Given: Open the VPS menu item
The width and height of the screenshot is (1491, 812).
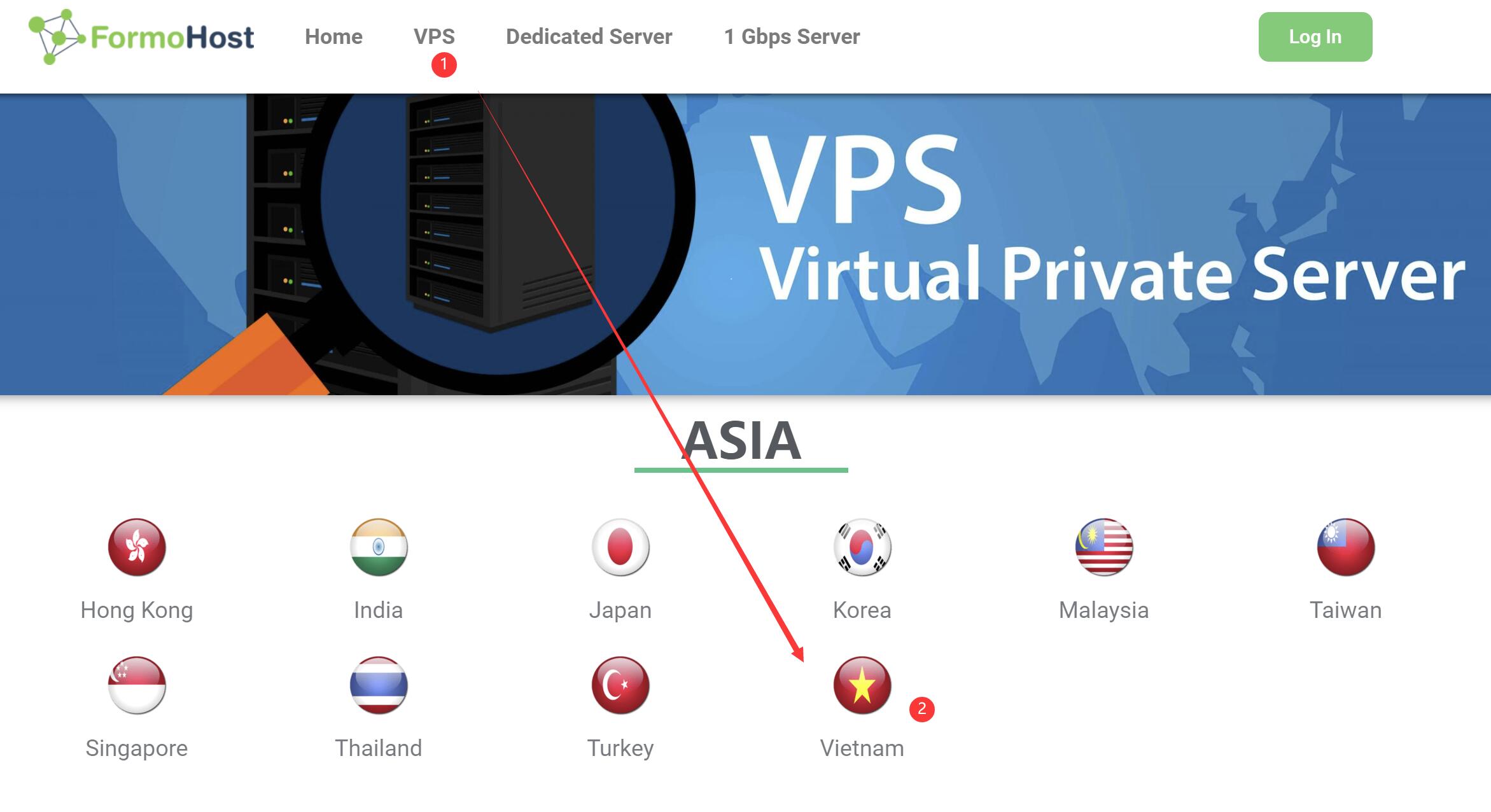Looking at the screenshot, I should point(433,36).
